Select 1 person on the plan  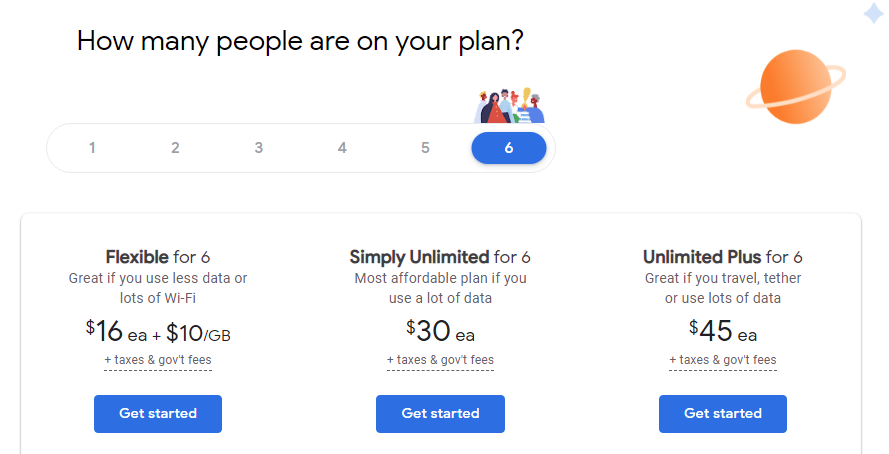pyautogui.click(x=92, y=148)
